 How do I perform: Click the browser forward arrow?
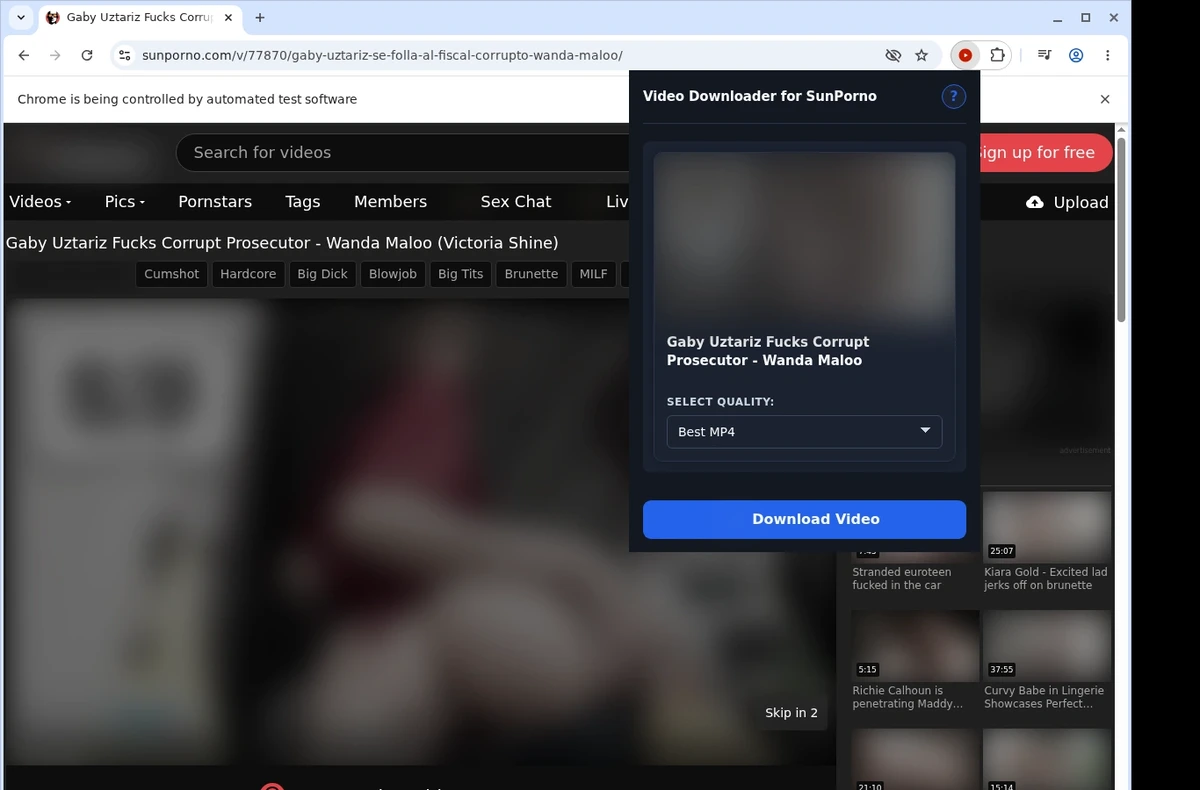(x=55, y=56)
